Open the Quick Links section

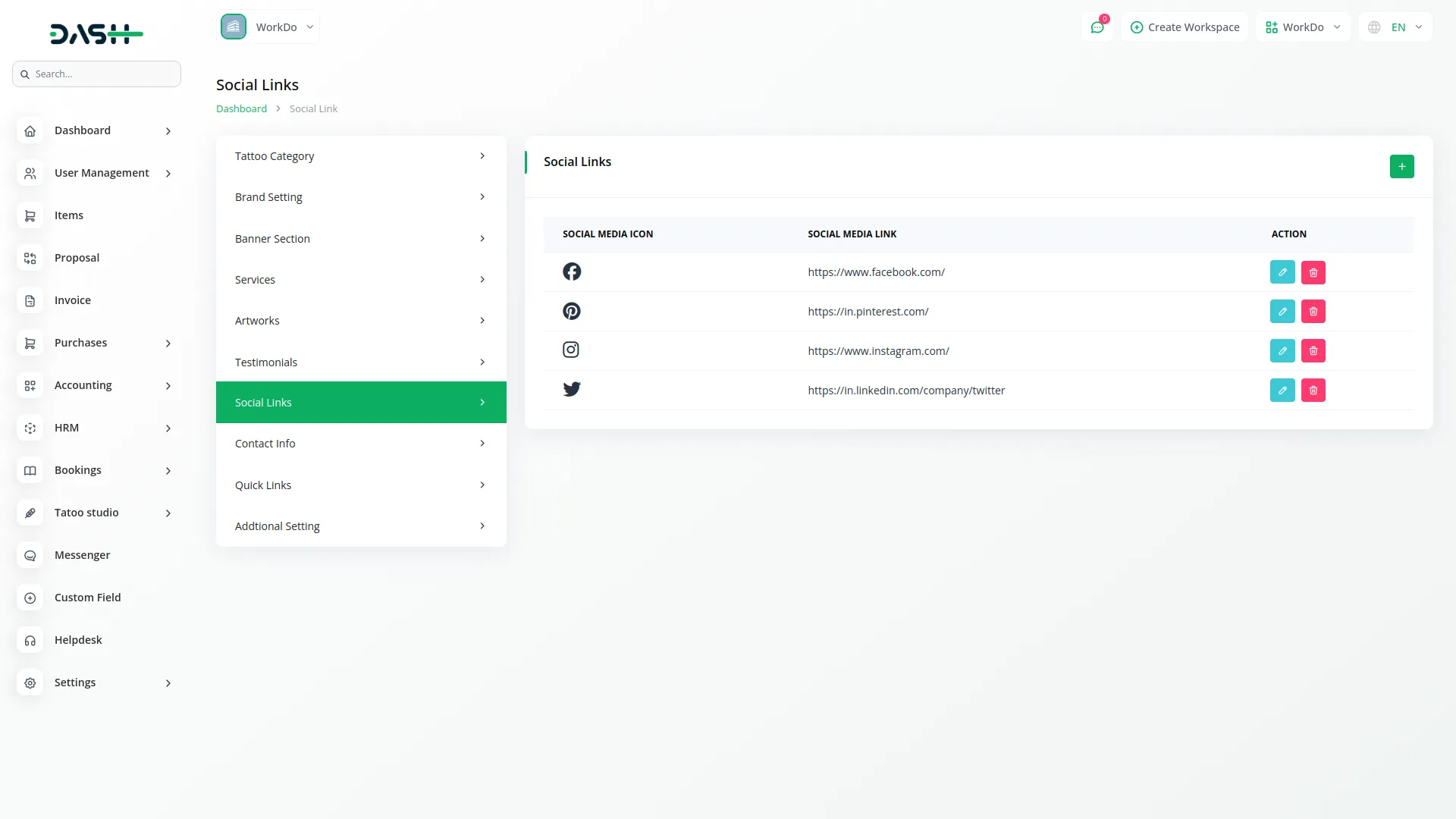361,485
